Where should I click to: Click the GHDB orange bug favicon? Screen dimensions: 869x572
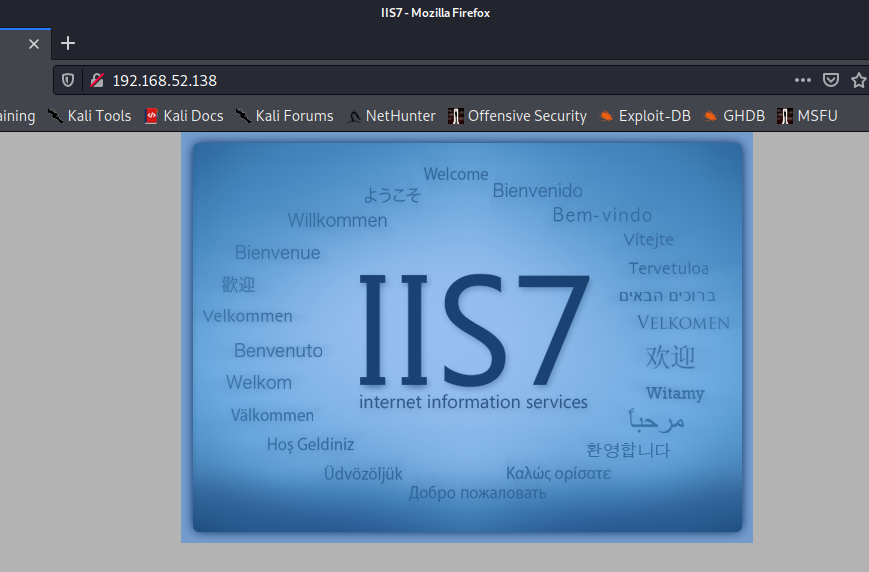[x=710, y=116]
